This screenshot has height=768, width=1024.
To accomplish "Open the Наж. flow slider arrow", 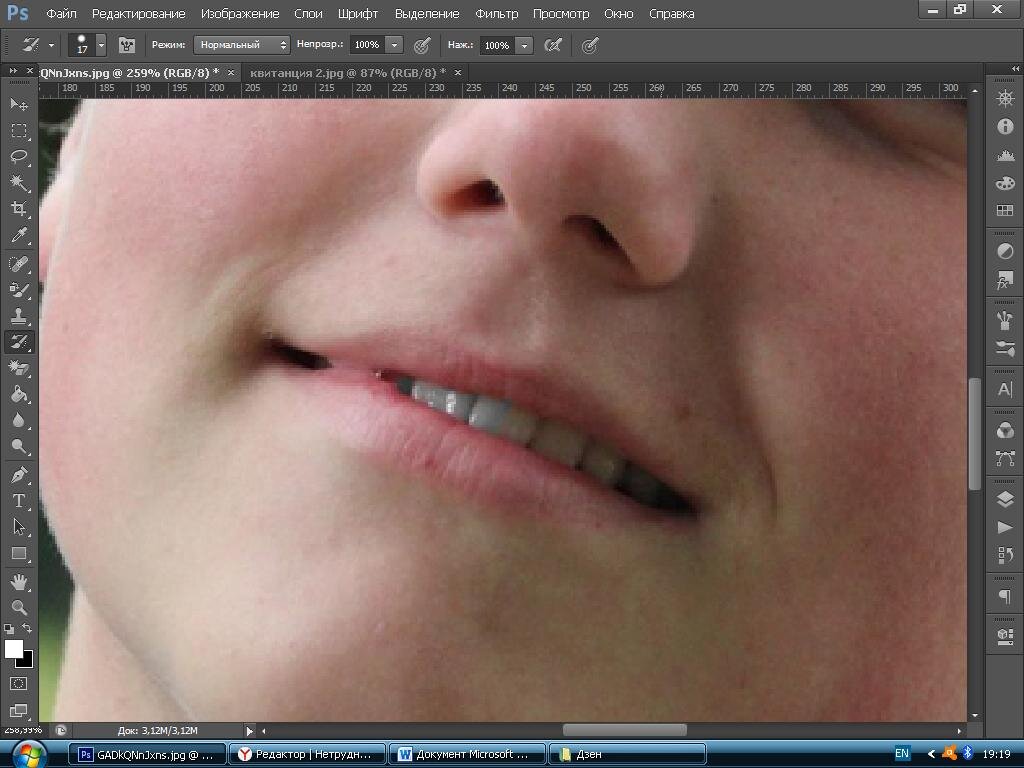I will pyautogui.click(x=524, y=45).
